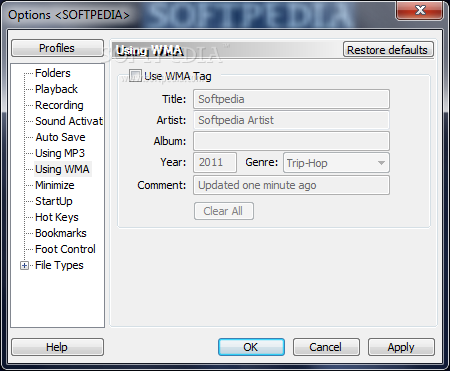Expand the File Types node
This screenshot has width=450, height=371.
(24, 265)
